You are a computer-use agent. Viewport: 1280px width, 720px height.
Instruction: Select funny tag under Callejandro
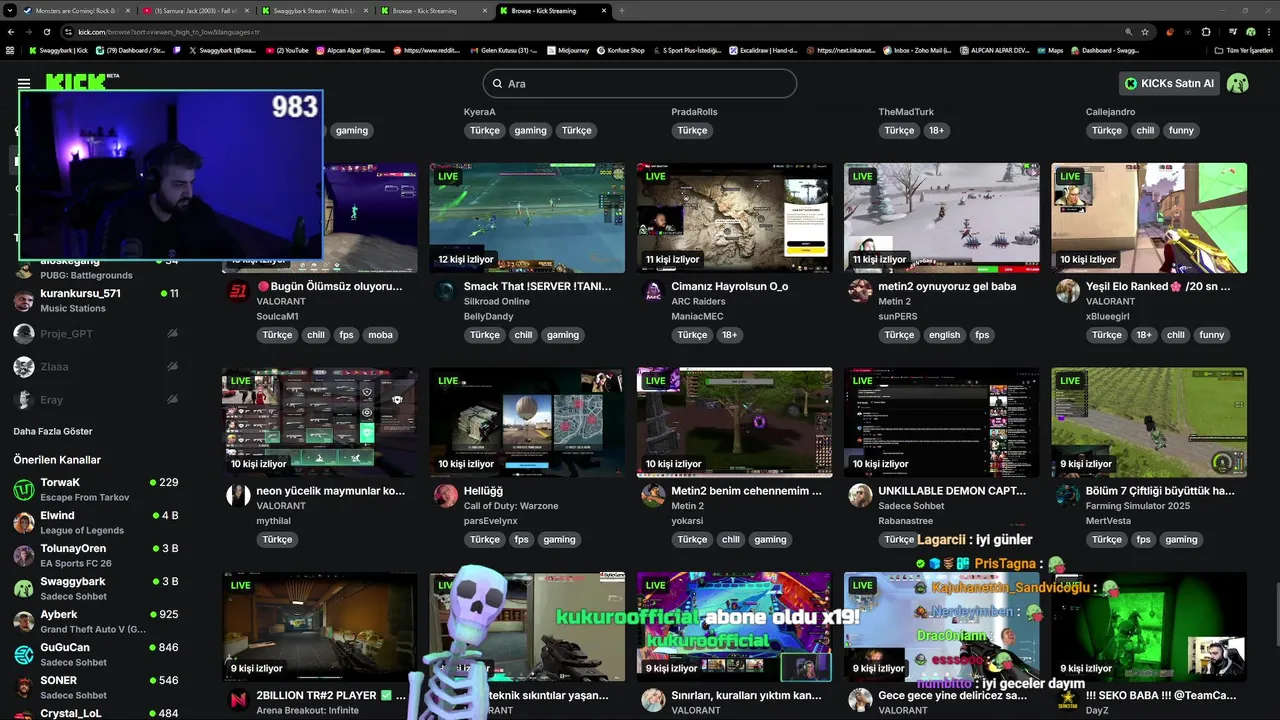1181,130
